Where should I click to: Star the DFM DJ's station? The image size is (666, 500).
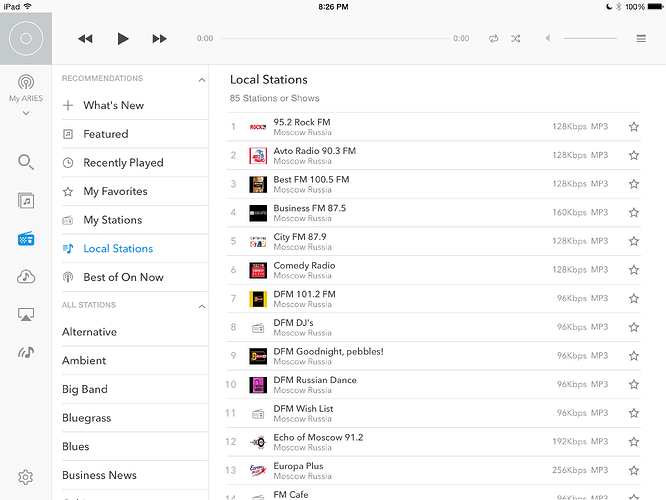coord(634,327)
